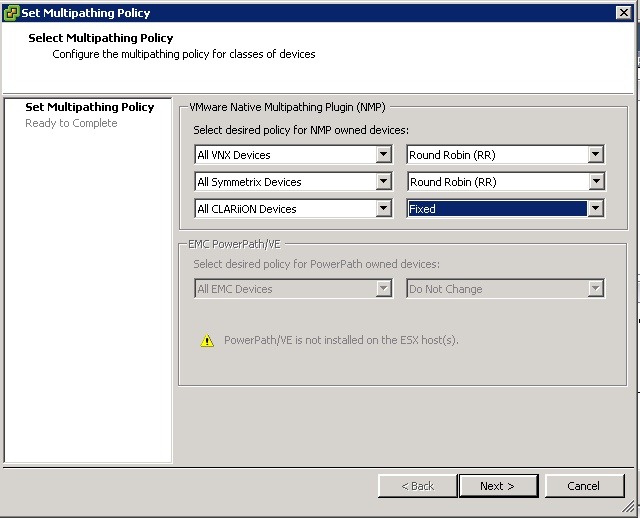This screenshot has width=640, height=518.
Task: Click the PowerPath/VE not installed warning message
Action: [341, 340]
